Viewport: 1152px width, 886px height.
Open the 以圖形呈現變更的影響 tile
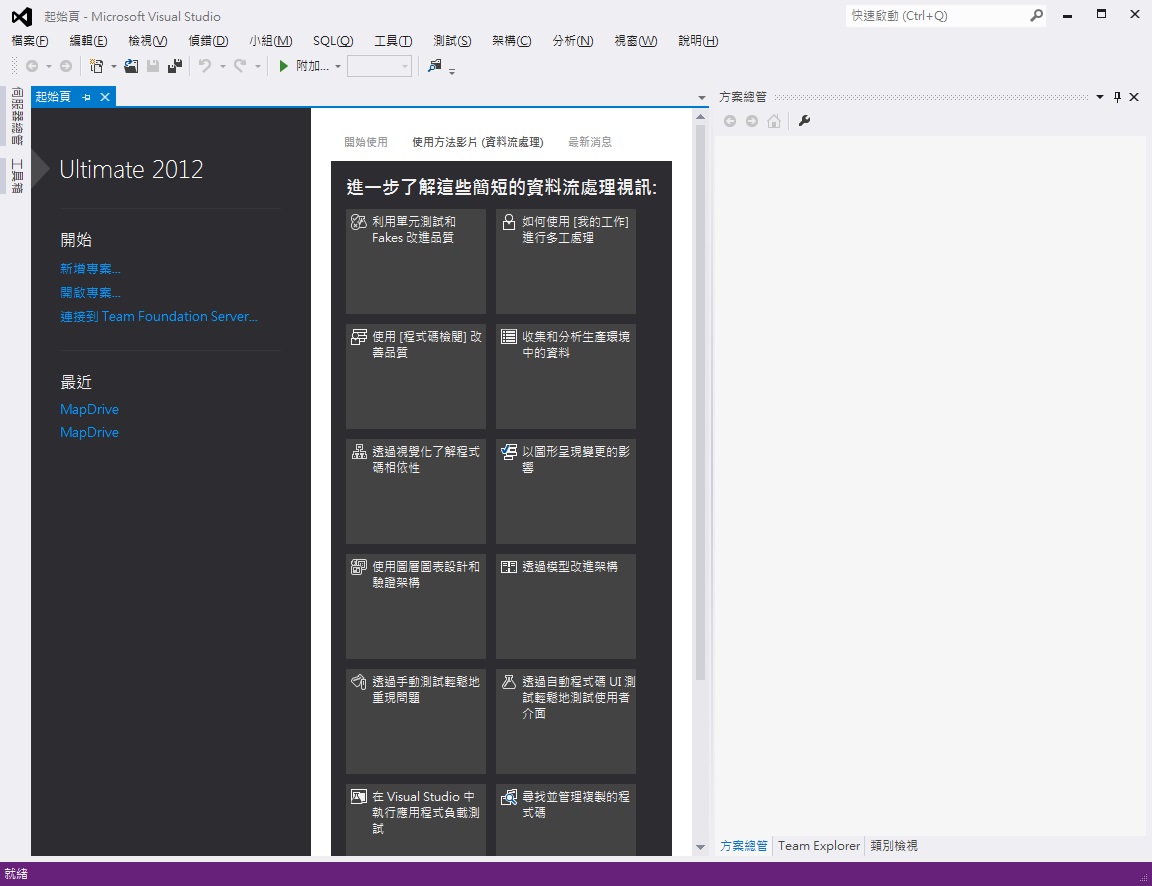pos(566,491)
